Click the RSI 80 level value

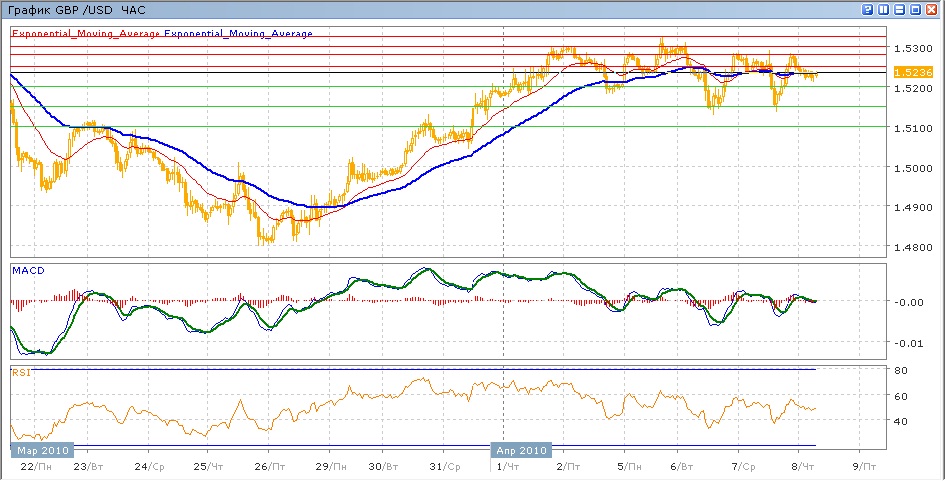tap(900, 371)
